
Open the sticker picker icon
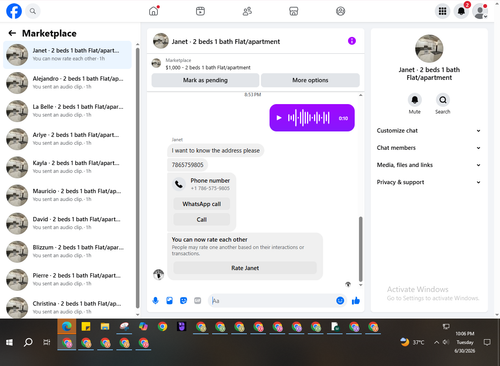[x=183, y=301]
